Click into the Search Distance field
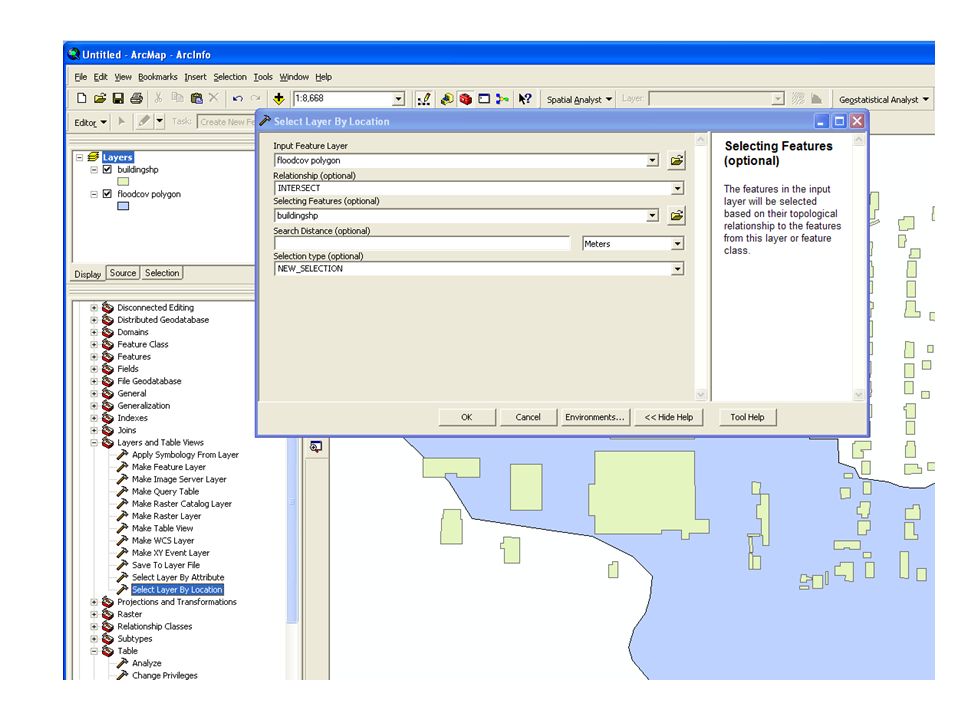The height and width of the screenshot is (720, 960). click(422, 244)
